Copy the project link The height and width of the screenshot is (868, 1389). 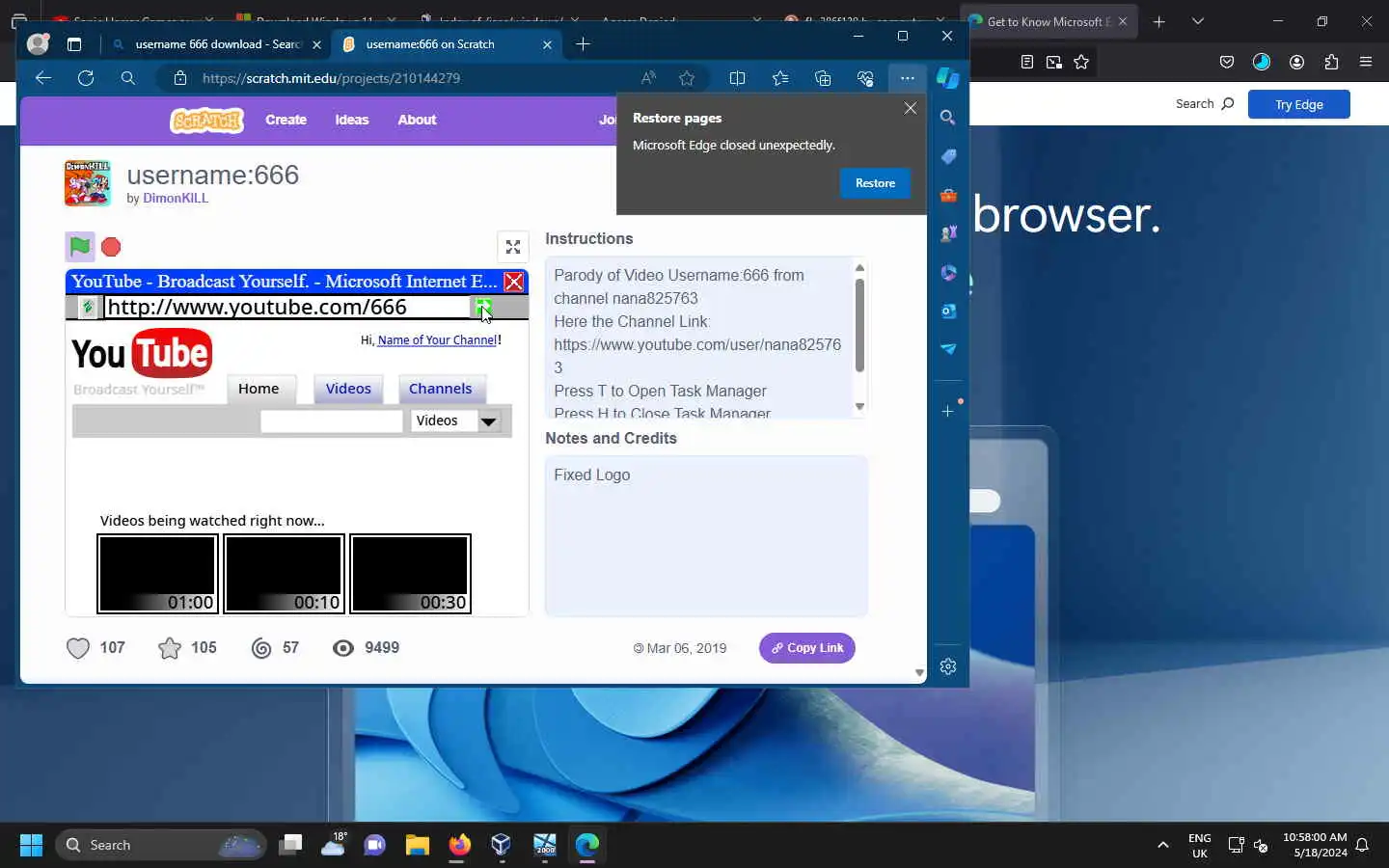coord(807,648)
